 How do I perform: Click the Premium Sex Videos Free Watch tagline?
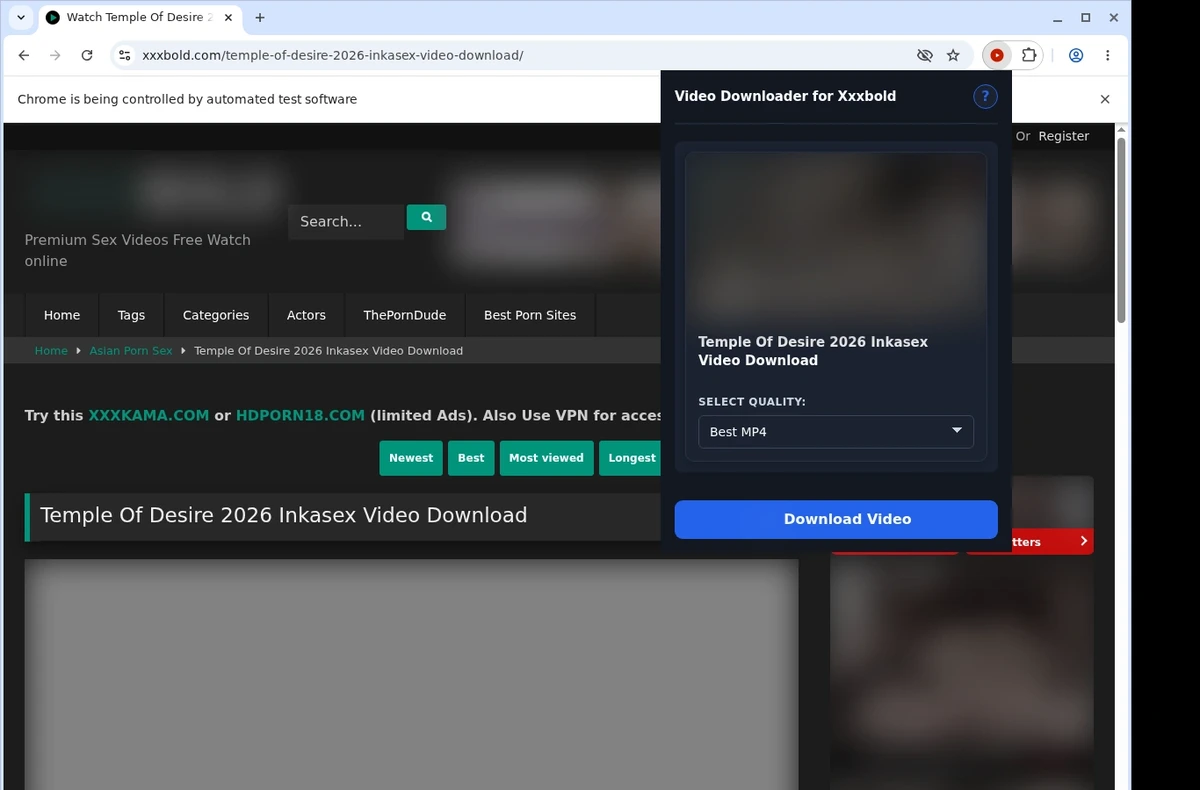pyautogui.click(x=138, y=250)
